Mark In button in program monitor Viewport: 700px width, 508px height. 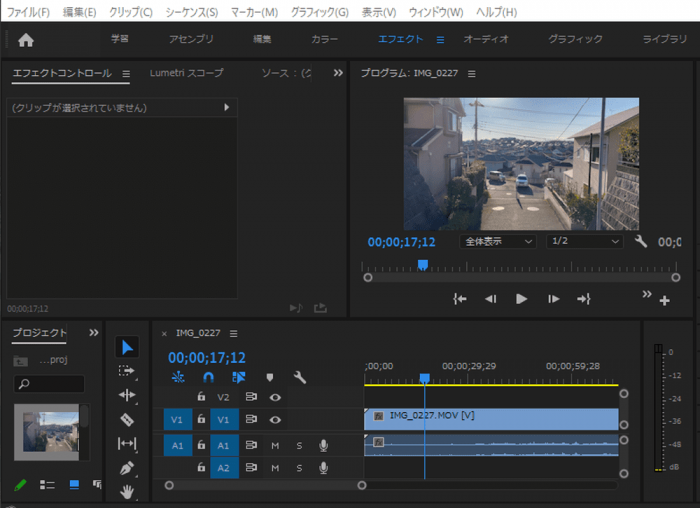(459, 299)
